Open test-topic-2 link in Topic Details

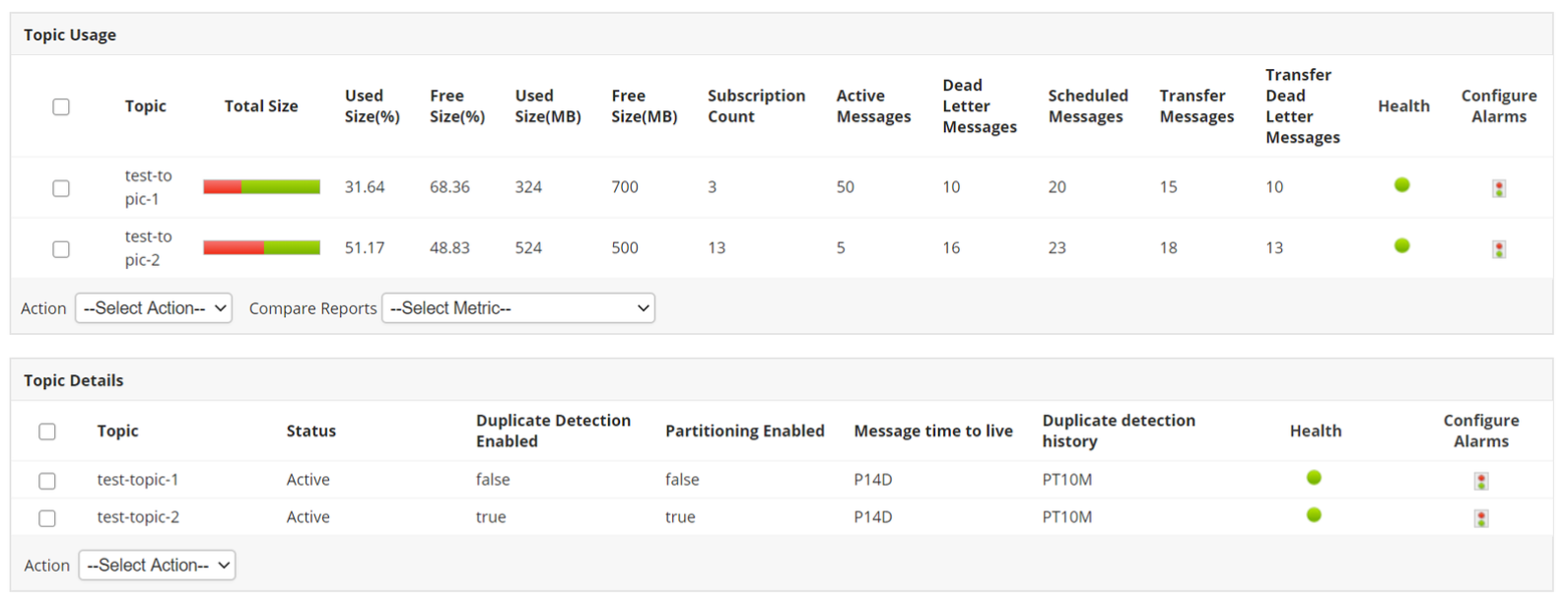coord(138,517)
